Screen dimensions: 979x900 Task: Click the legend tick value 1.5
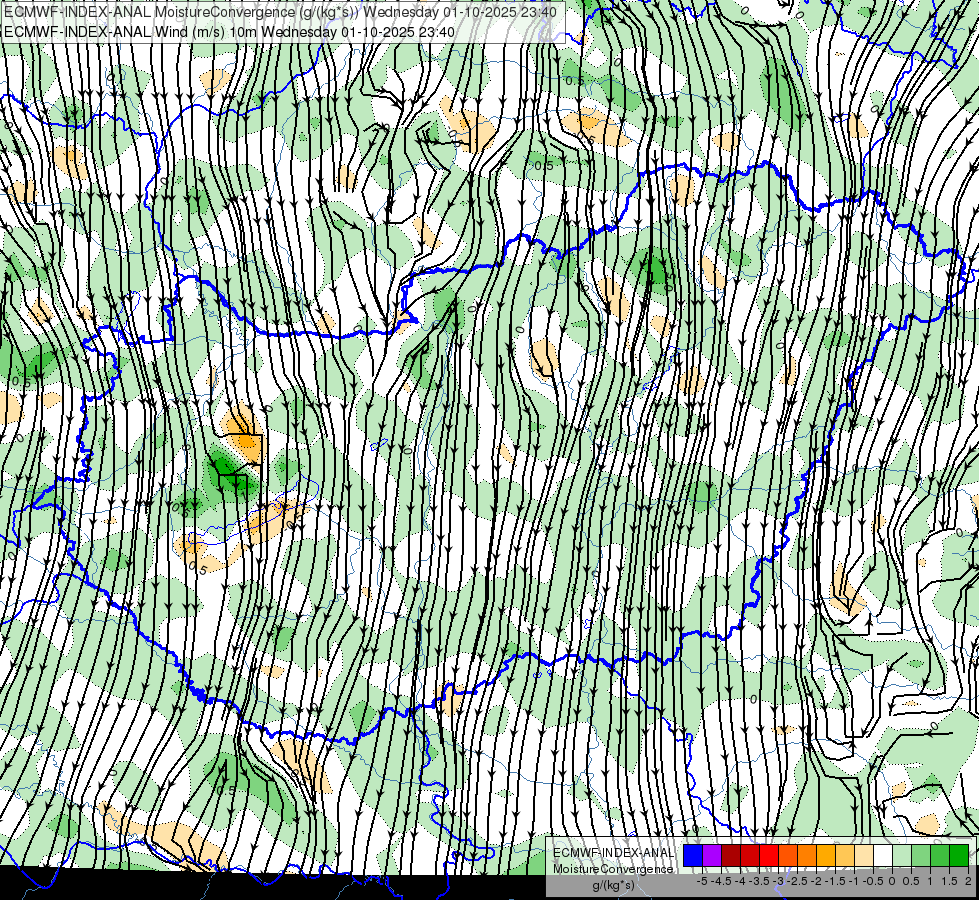tap(950, 881)
